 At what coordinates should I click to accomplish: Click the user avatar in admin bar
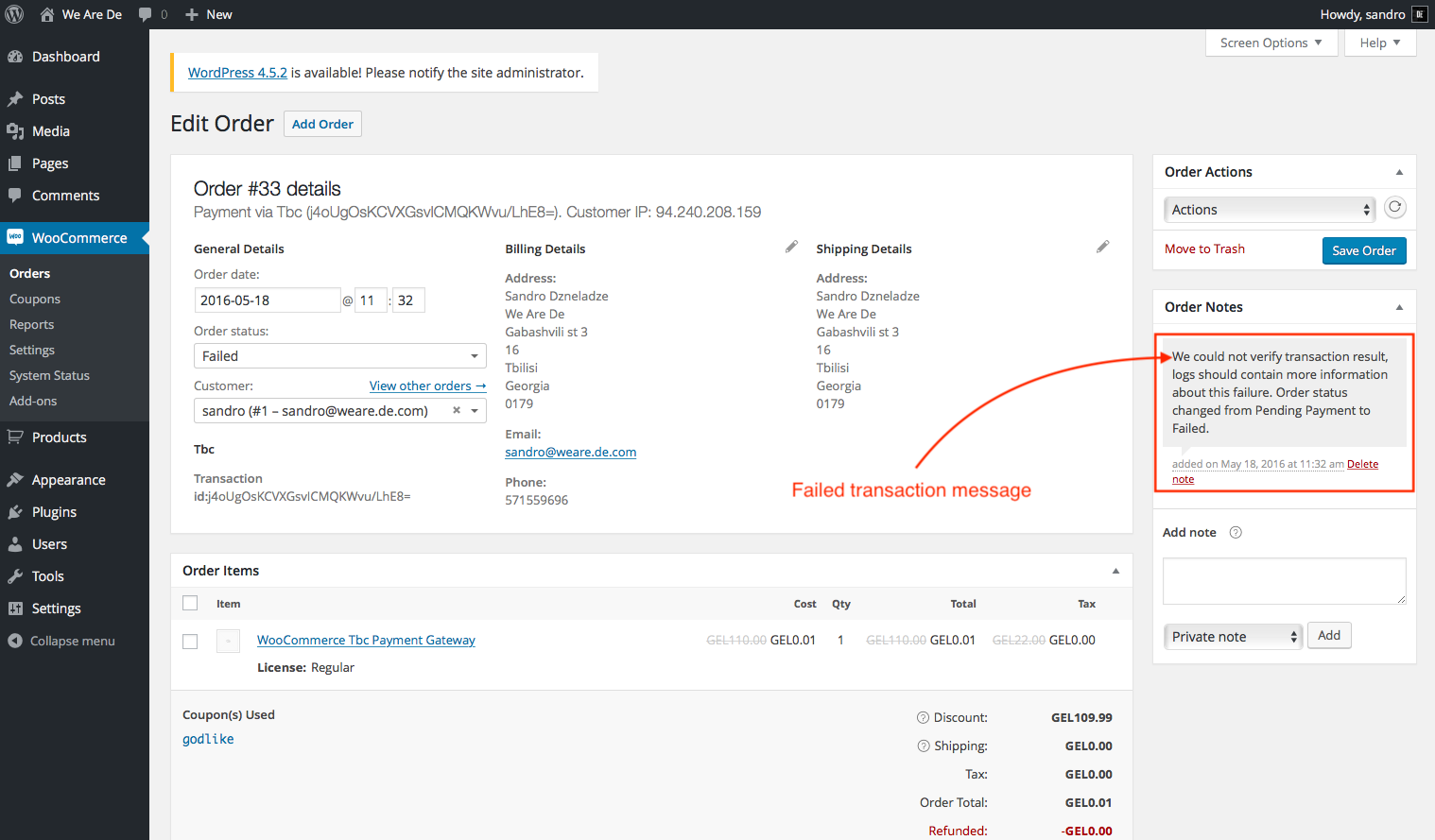click(1420, 14)
